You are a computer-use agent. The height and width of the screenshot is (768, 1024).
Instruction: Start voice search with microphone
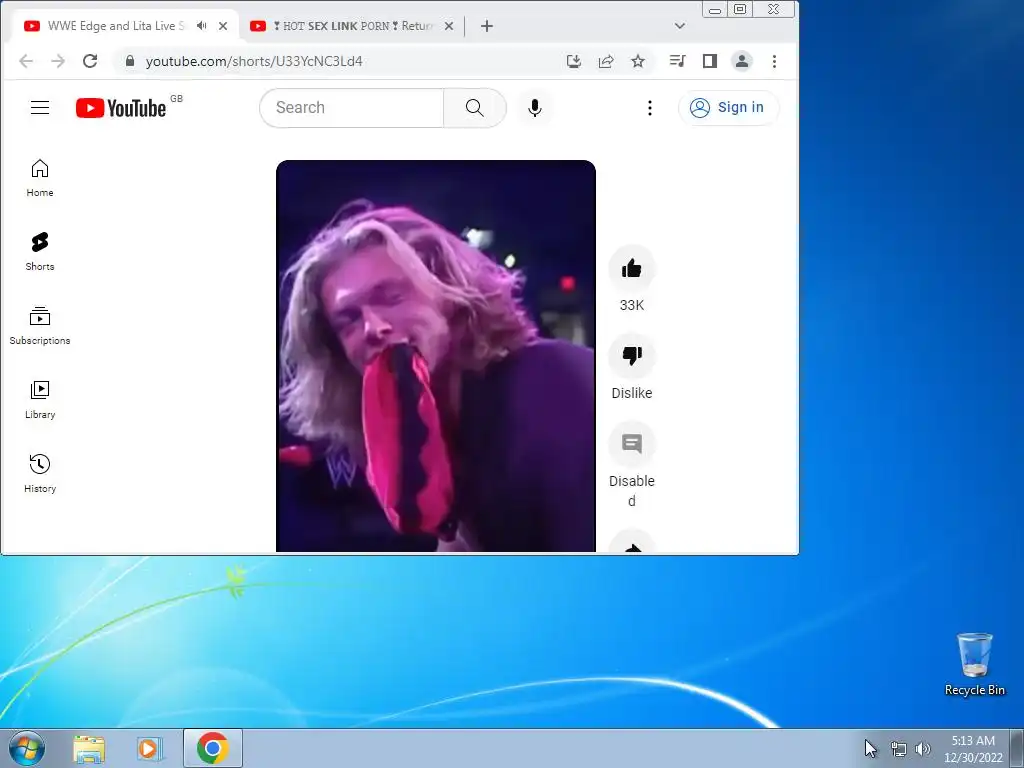coord(535,108)
